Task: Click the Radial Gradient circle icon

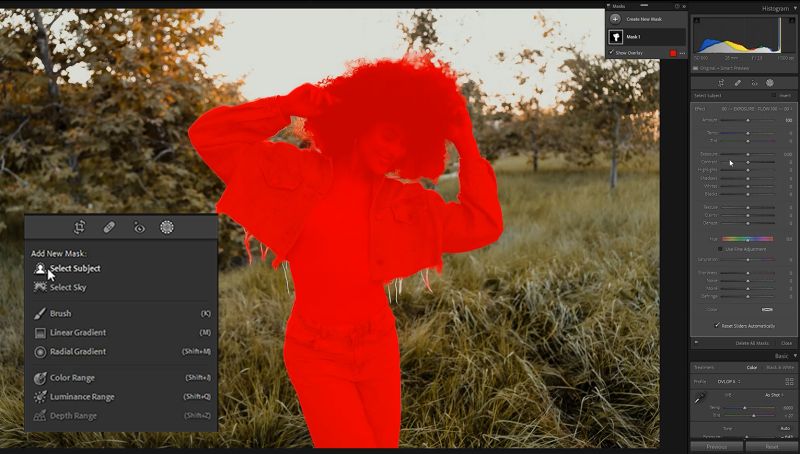Action: point(40,351)
